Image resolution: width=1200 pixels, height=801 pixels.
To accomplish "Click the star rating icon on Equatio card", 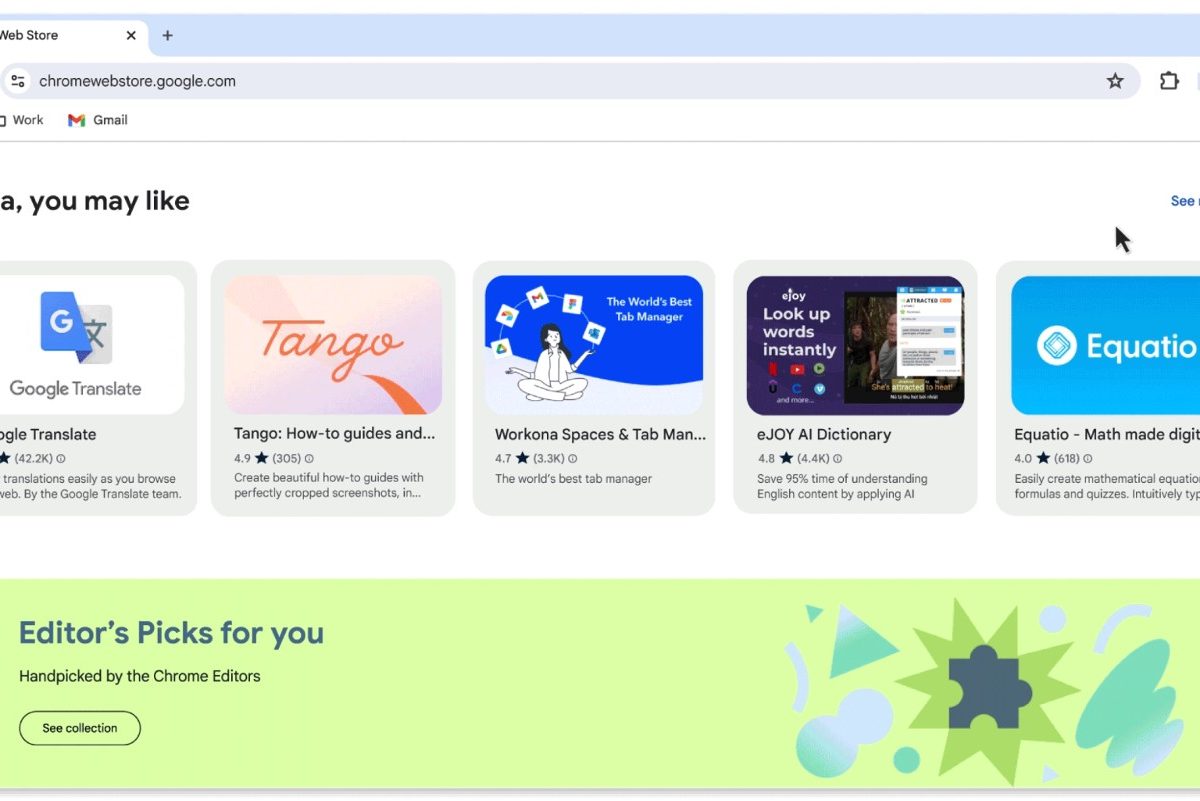I will [x=1043, y=458].
